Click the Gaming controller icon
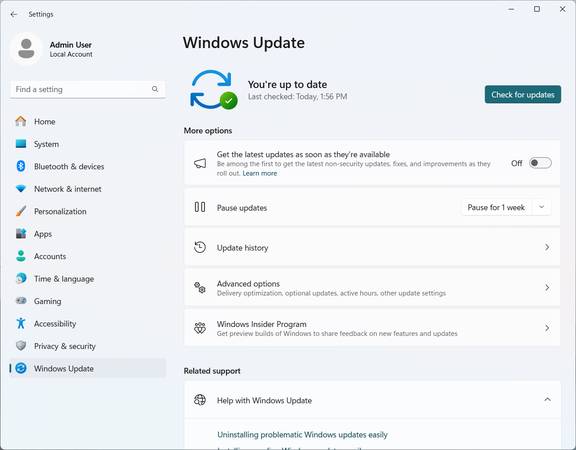 coord(21,301)
